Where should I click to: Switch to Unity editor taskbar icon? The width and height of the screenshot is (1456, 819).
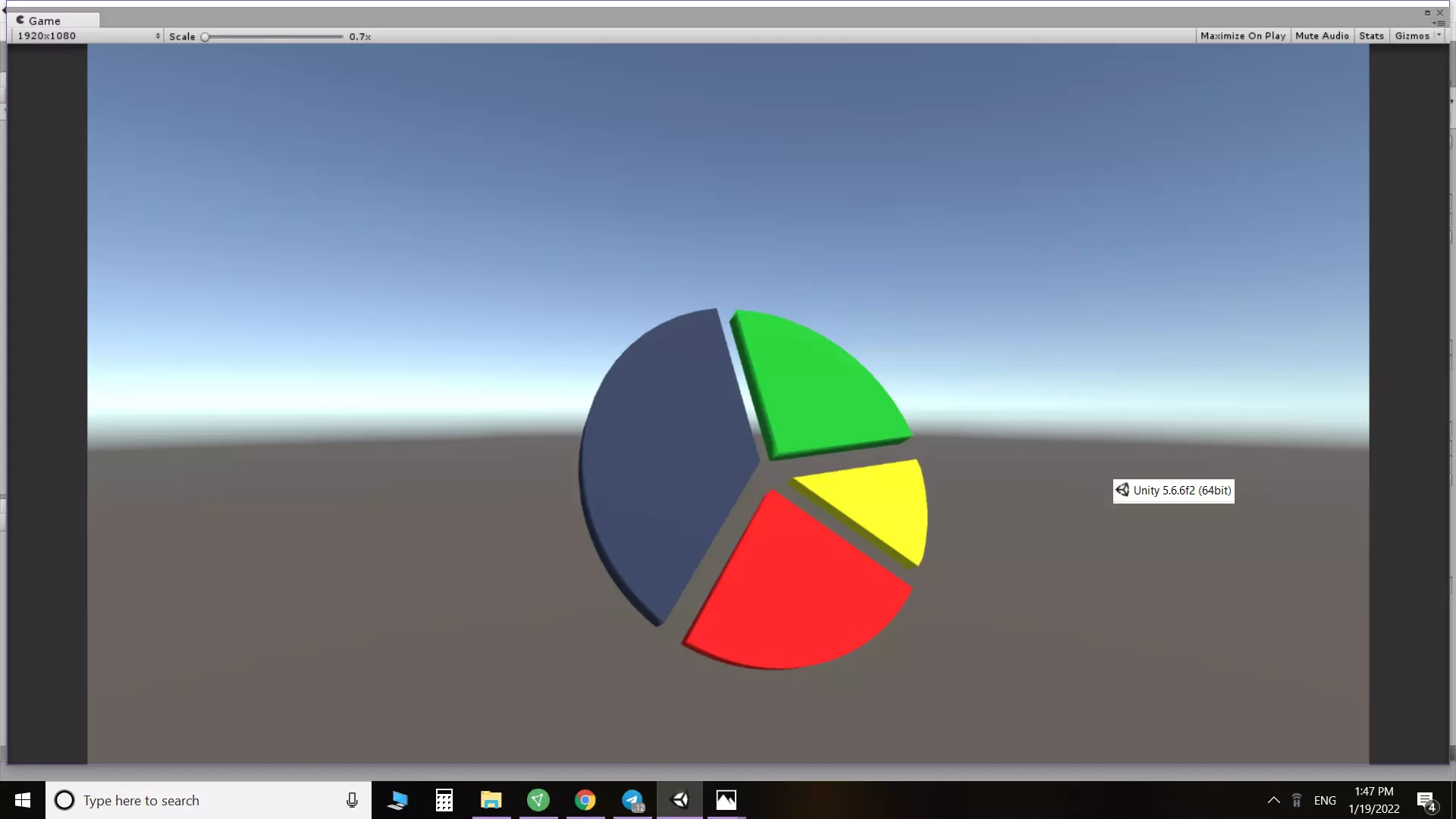pos(680,800)
